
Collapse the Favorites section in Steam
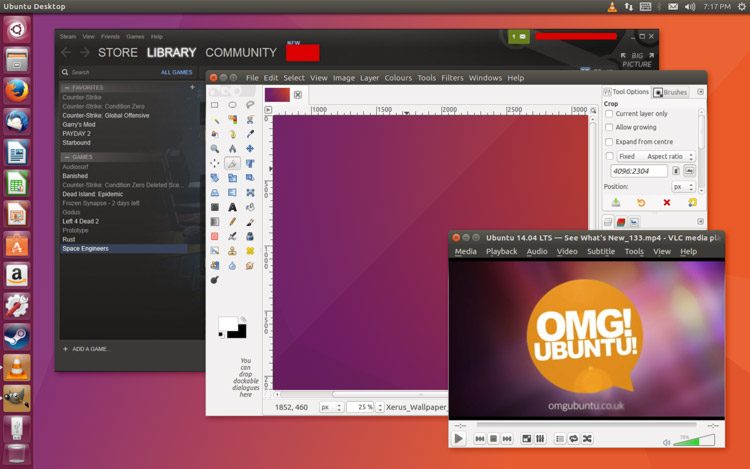point(65,87)
